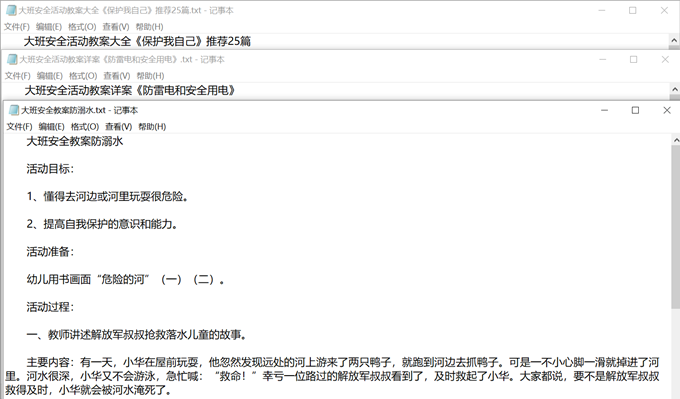
Task: Click the line 活动准备：
Action: pyautogui.click(x=50, y=252)
